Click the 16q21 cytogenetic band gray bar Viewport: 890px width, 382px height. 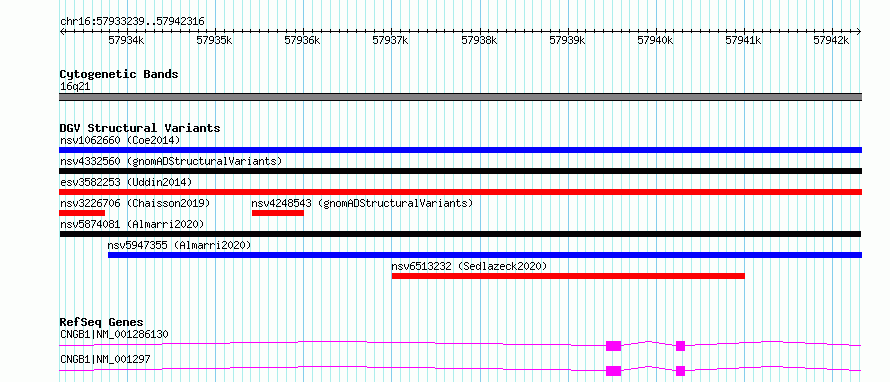pos(460,97)
